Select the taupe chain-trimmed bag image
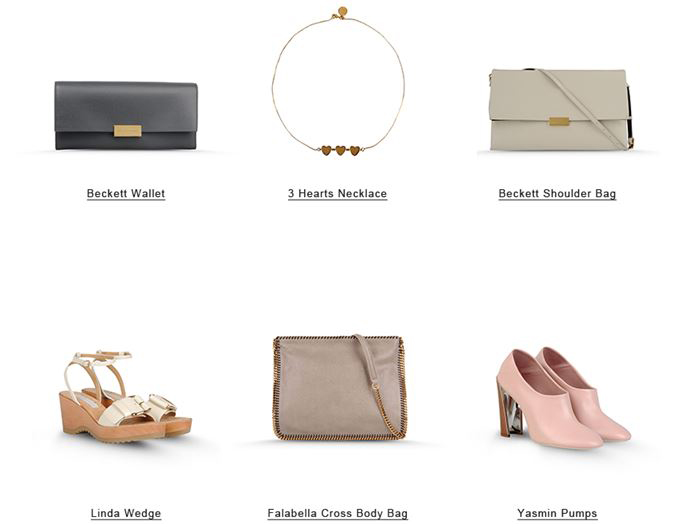The image size is (688, 530). [340, 387]
